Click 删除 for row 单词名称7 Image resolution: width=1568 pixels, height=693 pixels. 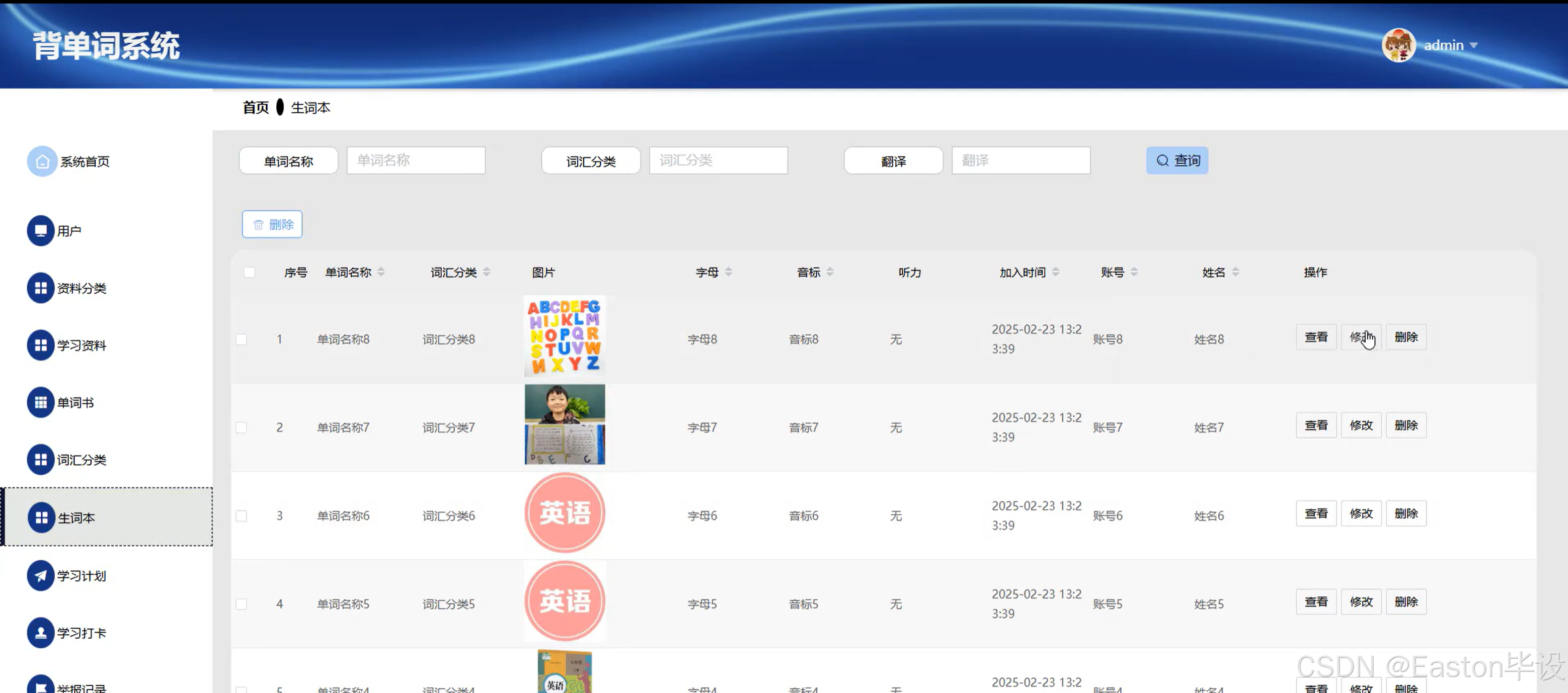(x=1406, y=425)
